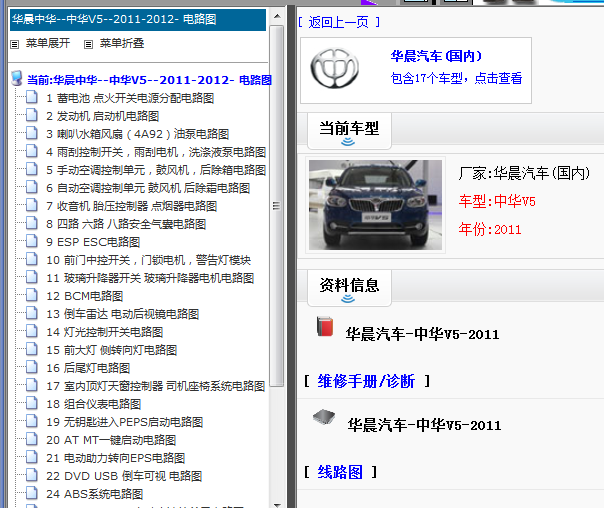Click the 厂家:华晨汽车(国内) text
604x508 pixels.
pos(524,173)
